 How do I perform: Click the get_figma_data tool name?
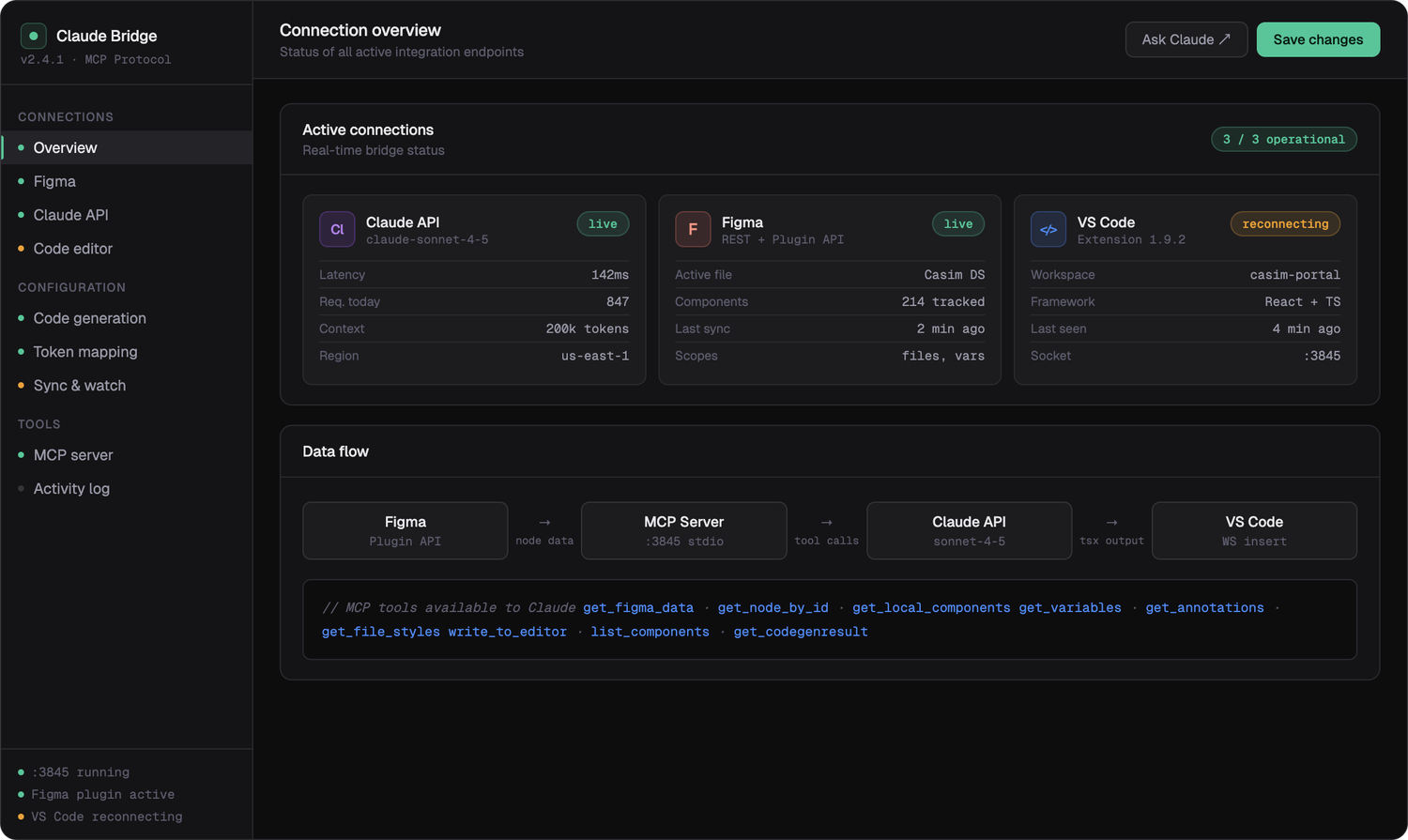click(638, 608)
